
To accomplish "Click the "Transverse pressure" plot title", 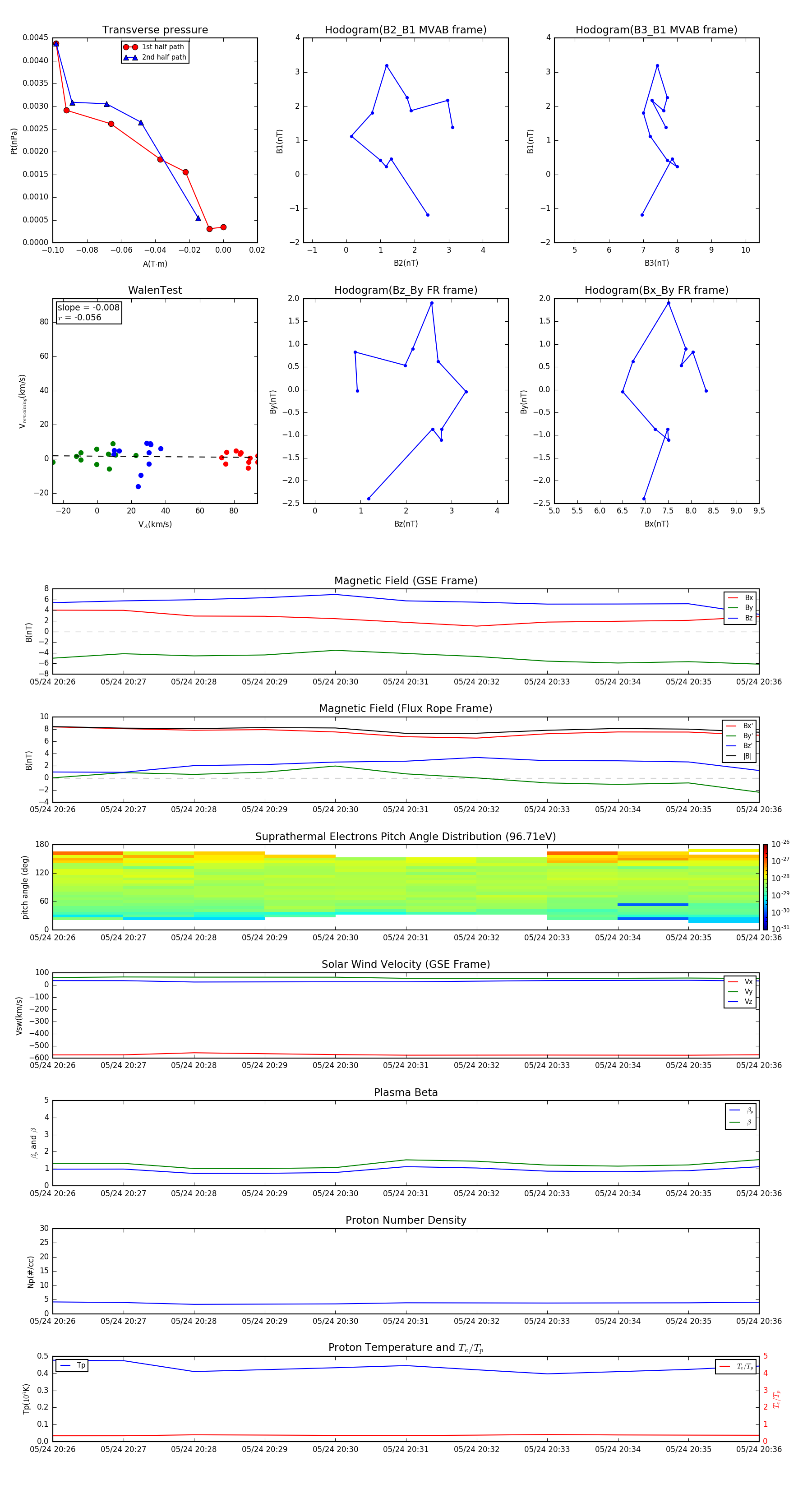I will 155,30.
